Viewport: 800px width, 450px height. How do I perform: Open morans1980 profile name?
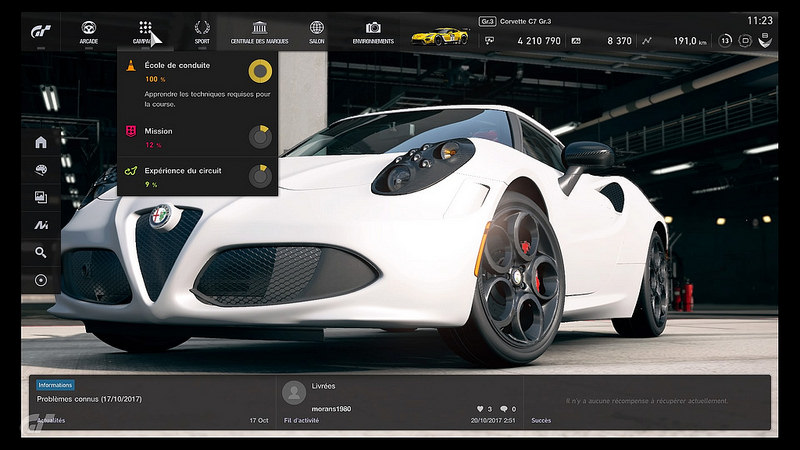click(x=331, y=409)
